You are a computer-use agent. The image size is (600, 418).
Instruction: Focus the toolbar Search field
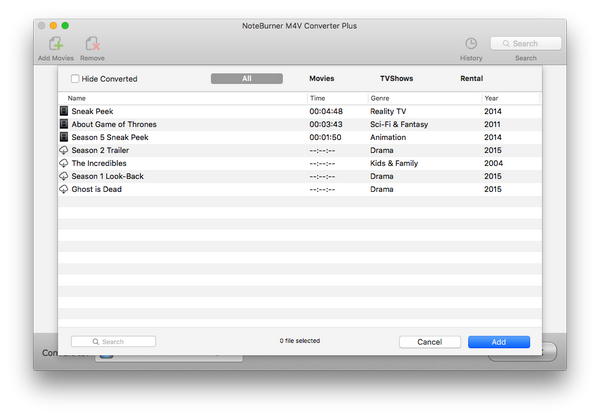coord(526,44)
